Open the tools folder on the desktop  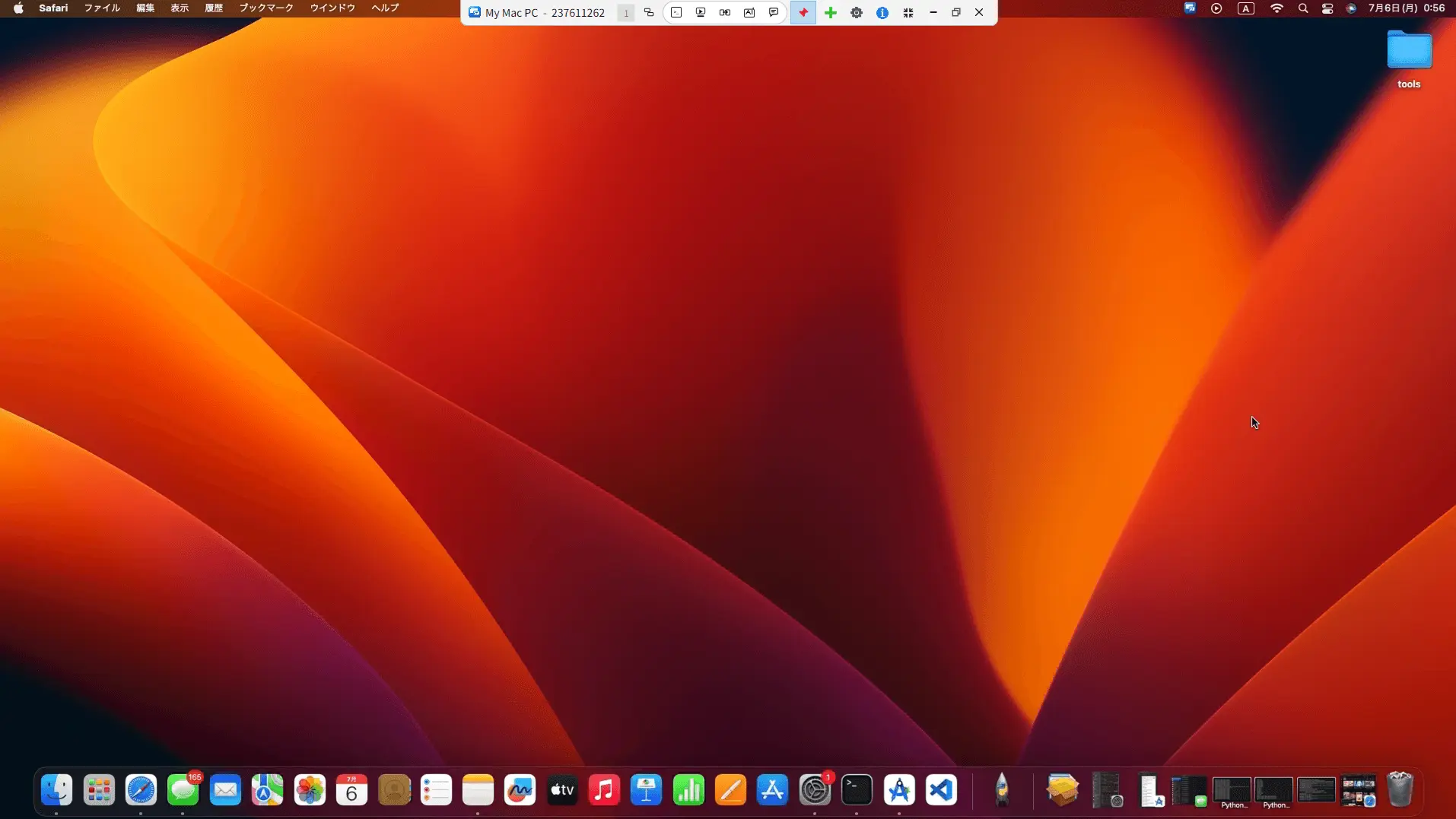pyautogui.click(x=1409, y=59)
